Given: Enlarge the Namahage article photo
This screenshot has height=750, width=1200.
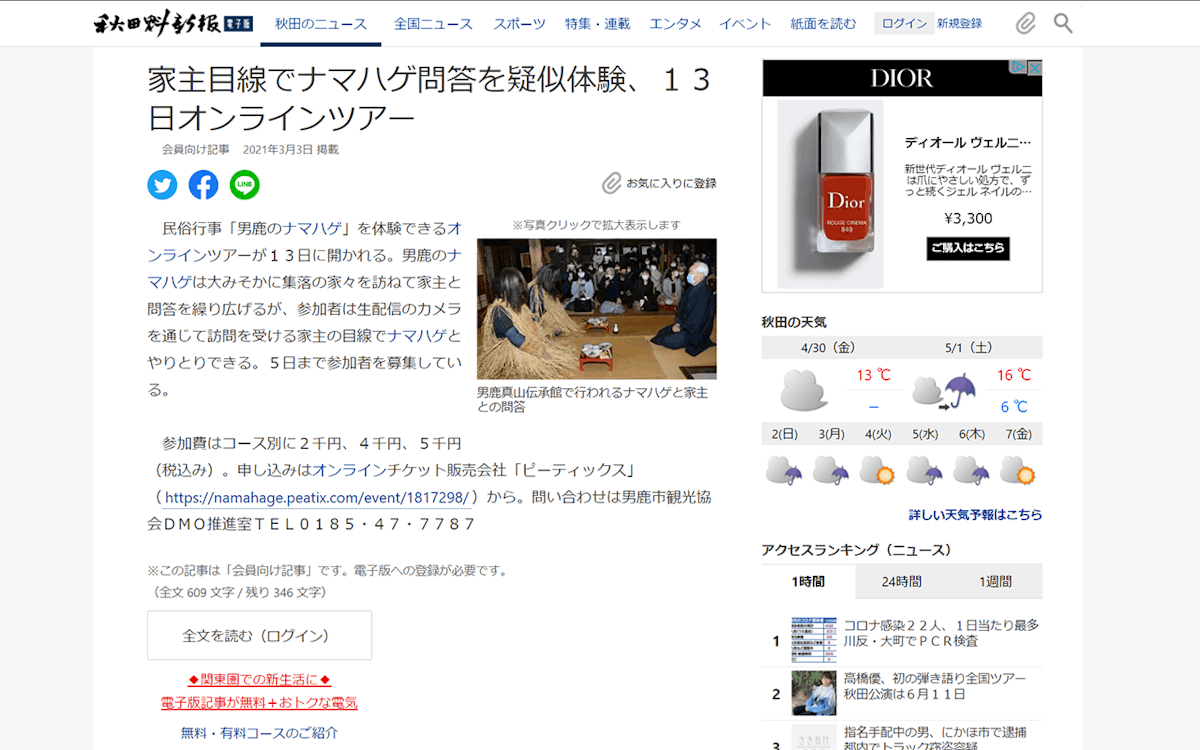Looking at the screenshot, I should (596, 308).
